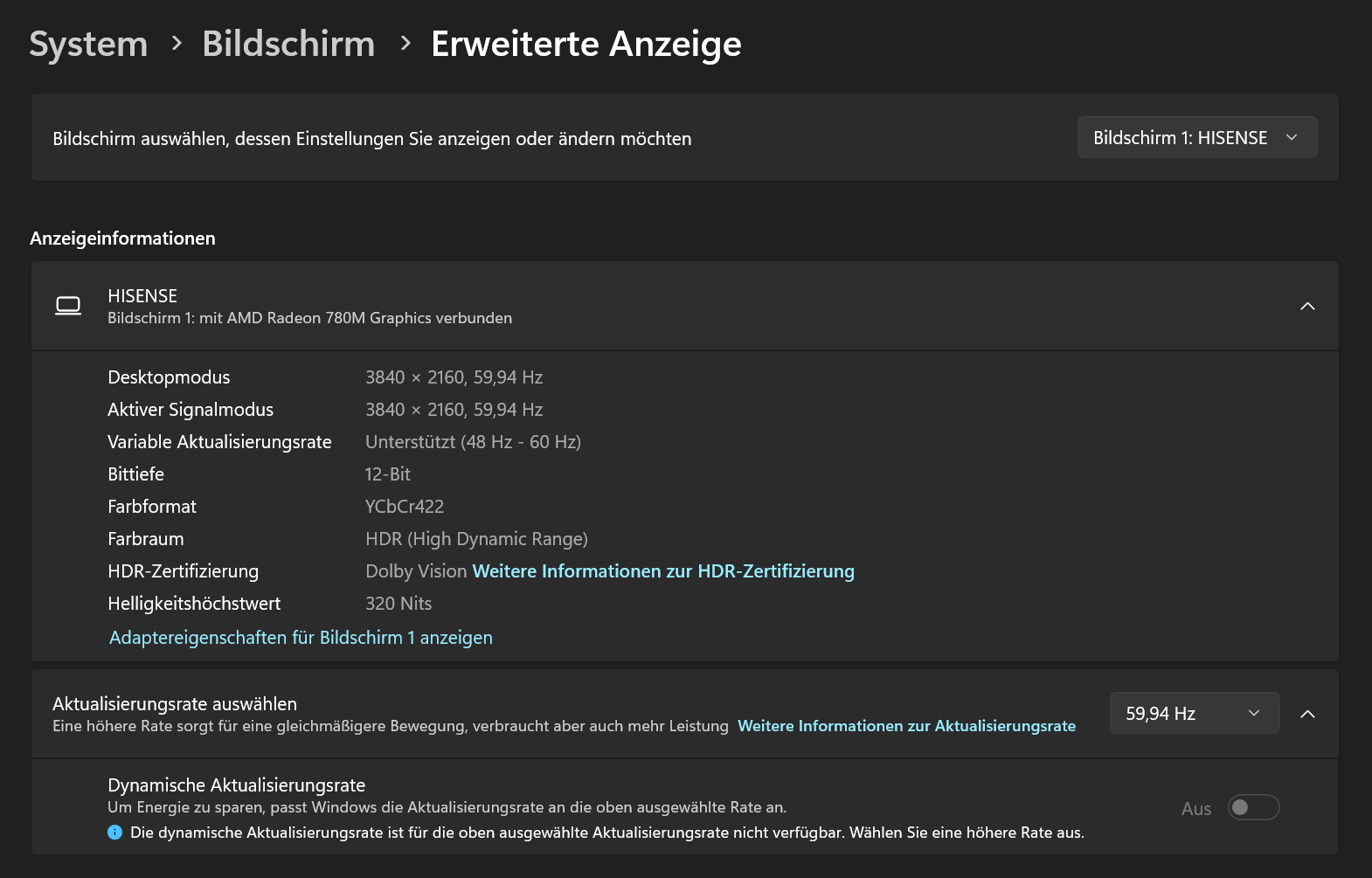
Task: Collapse the HISENSE display information section
Action: coord(1307,306)
